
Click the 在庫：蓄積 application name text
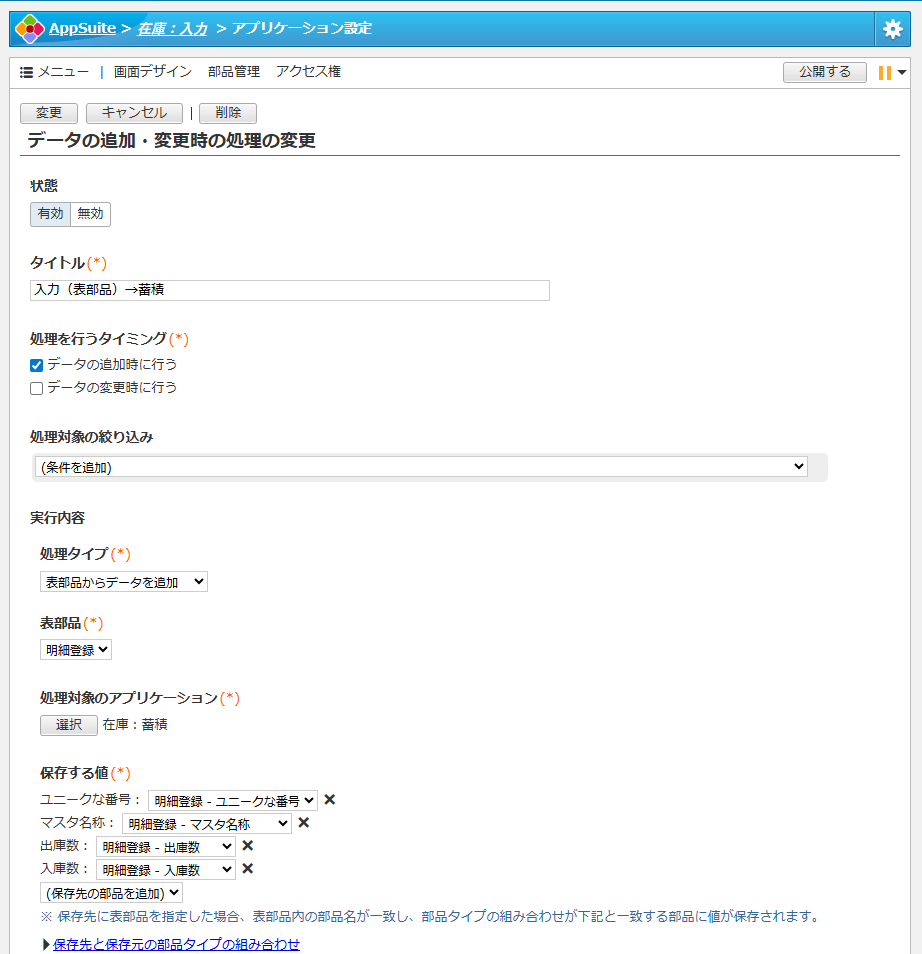135,725
